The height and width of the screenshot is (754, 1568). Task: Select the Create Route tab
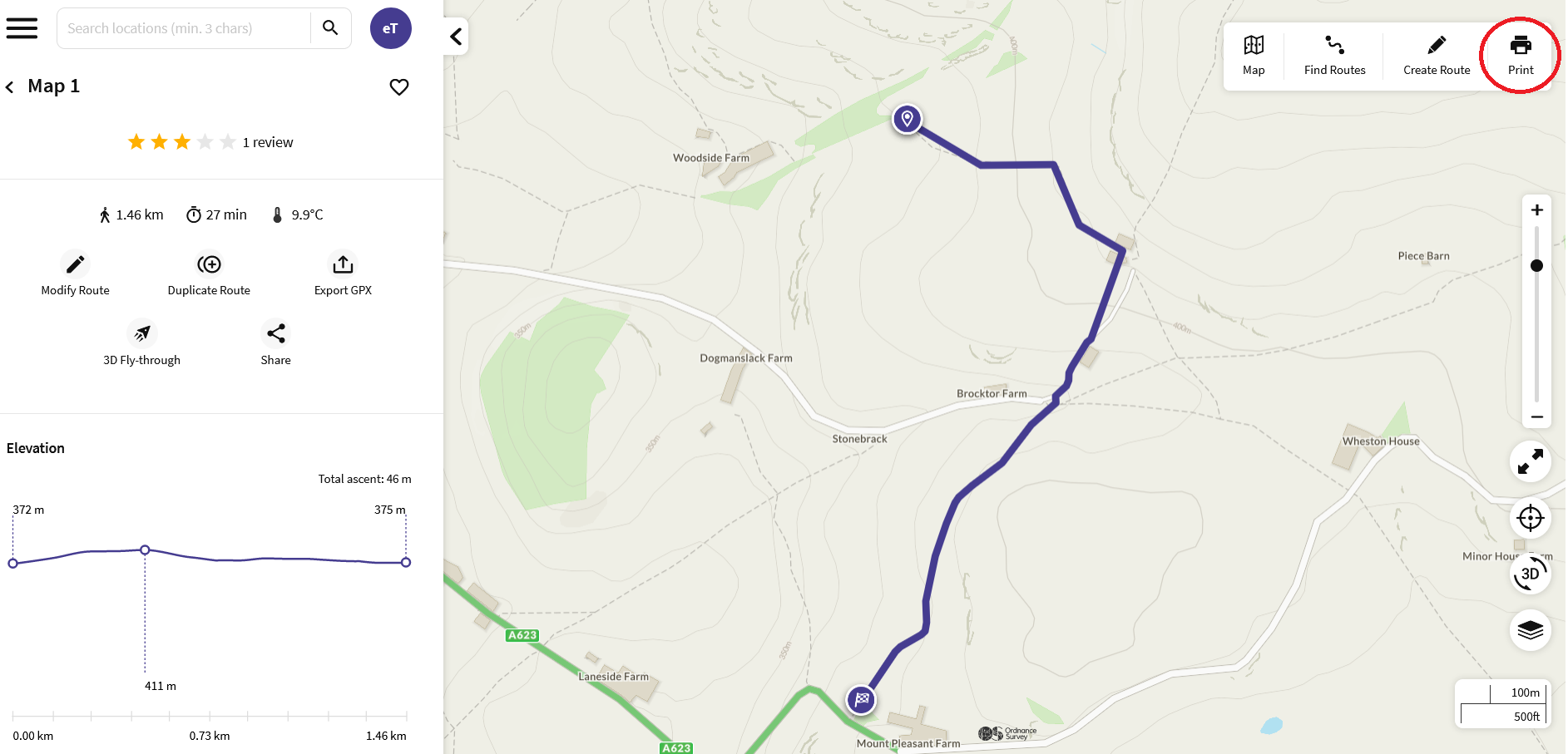coord(1436,54)
